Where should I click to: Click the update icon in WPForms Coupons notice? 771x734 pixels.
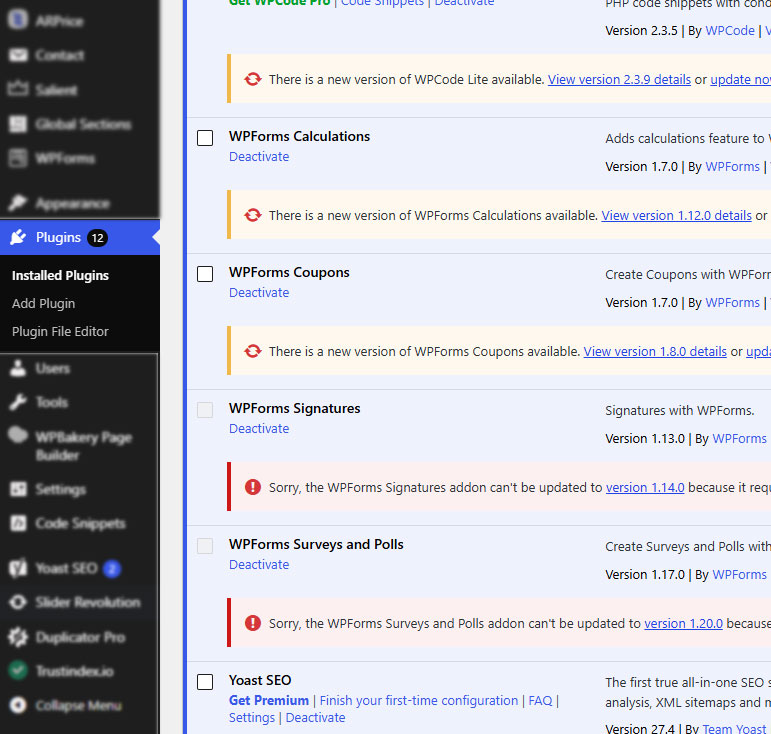point(253,351)
